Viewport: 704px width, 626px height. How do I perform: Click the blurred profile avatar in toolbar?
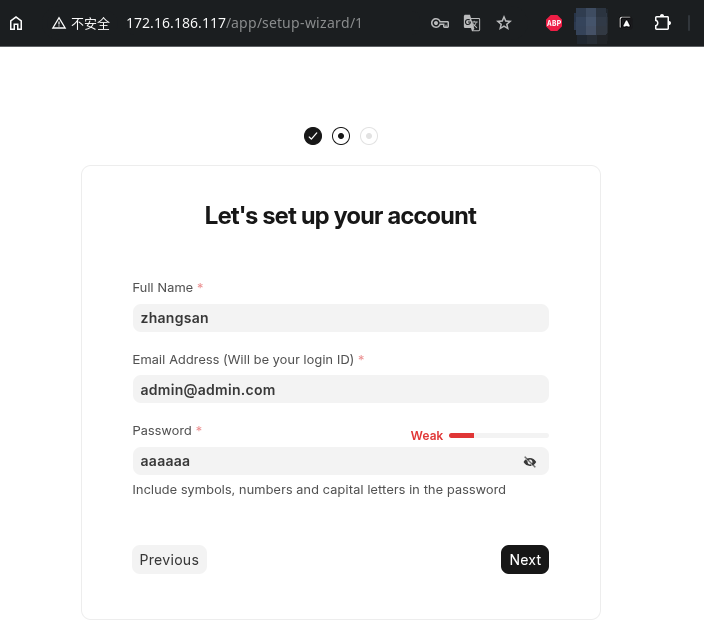591,23
